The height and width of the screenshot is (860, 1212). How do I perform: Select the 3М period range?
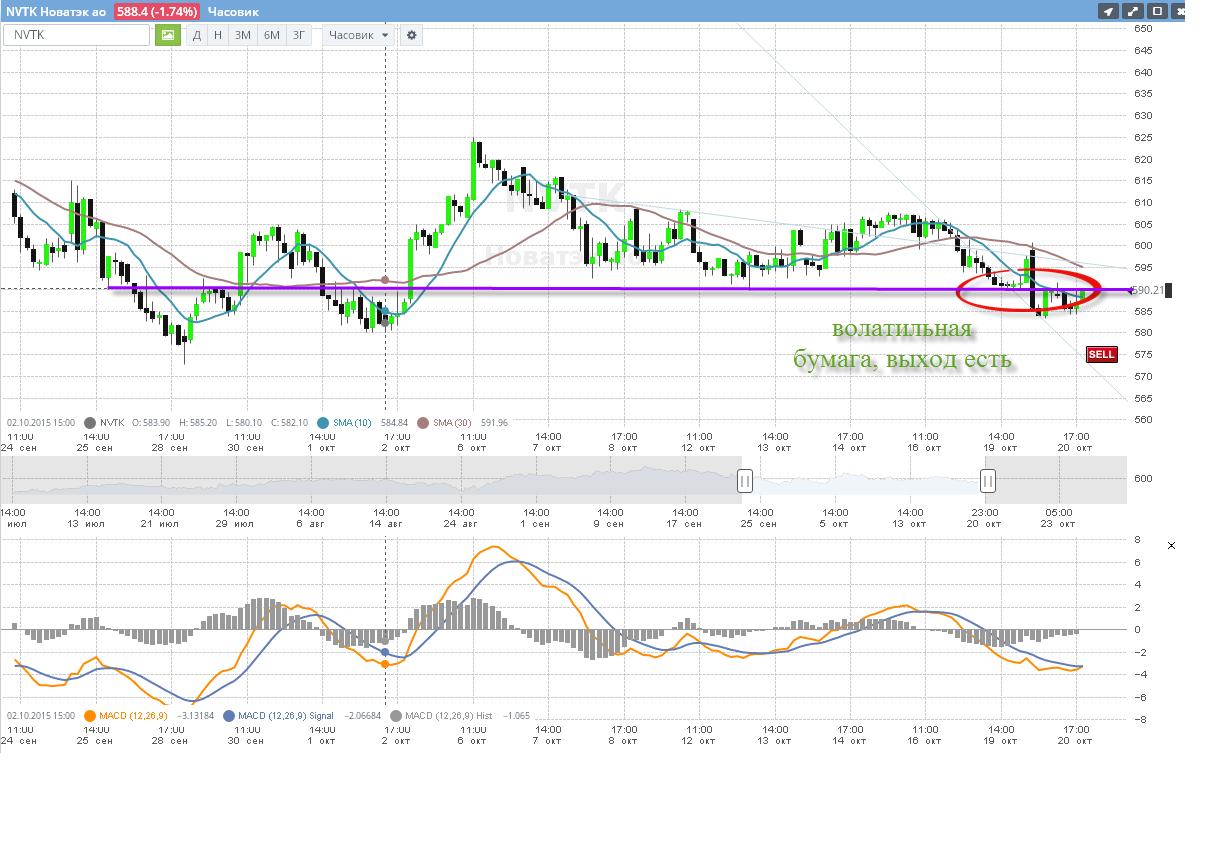click(x=242, y=35)
